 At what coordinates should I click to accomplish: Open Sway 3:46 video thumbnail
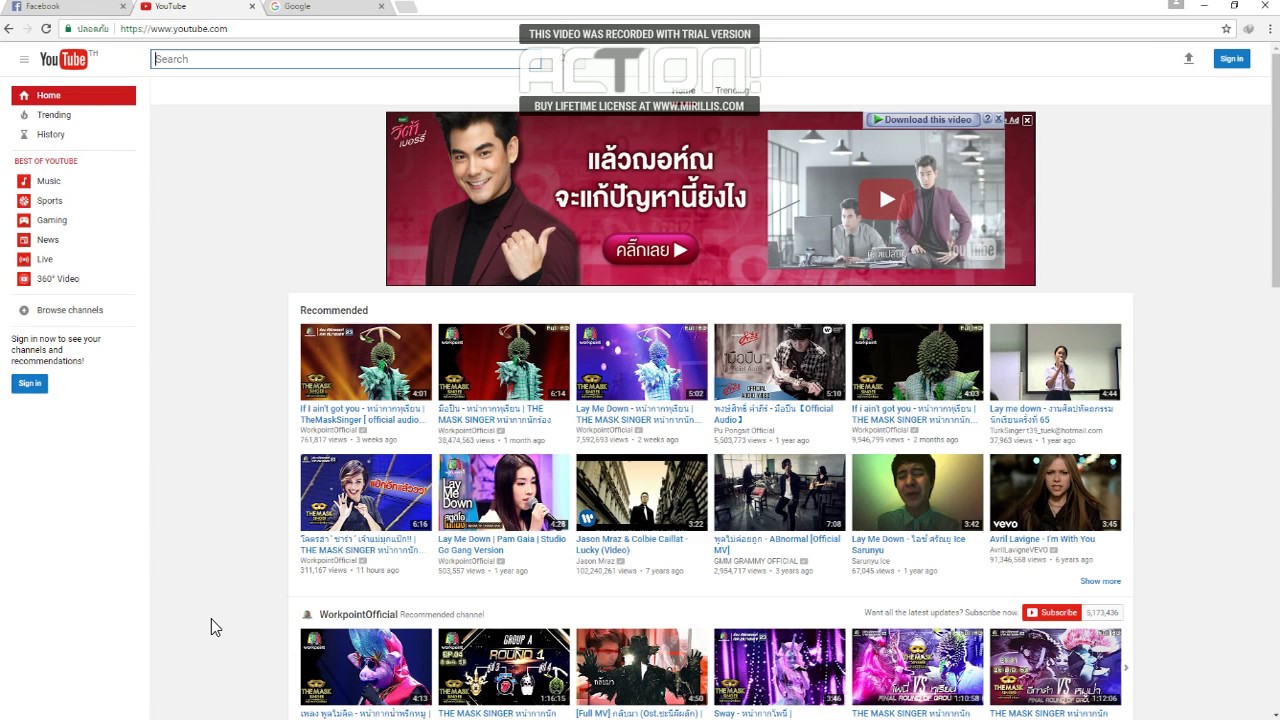point(780,667)
